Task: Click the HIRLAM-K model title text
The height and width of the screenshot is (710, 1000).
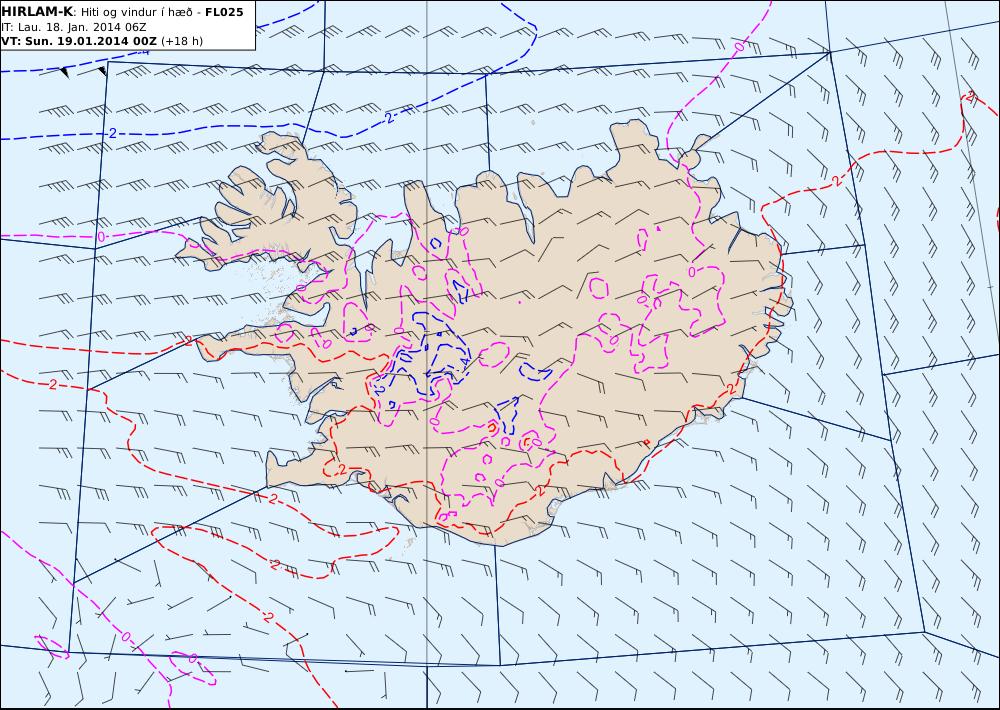Action: [36, 12]
